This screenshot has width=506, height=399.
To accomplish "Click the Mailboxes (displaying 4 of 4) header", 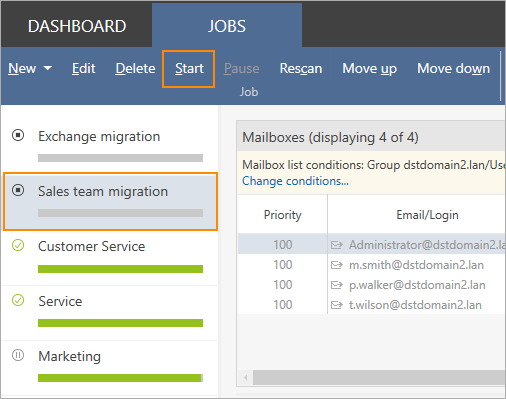I will pos(371,137).
